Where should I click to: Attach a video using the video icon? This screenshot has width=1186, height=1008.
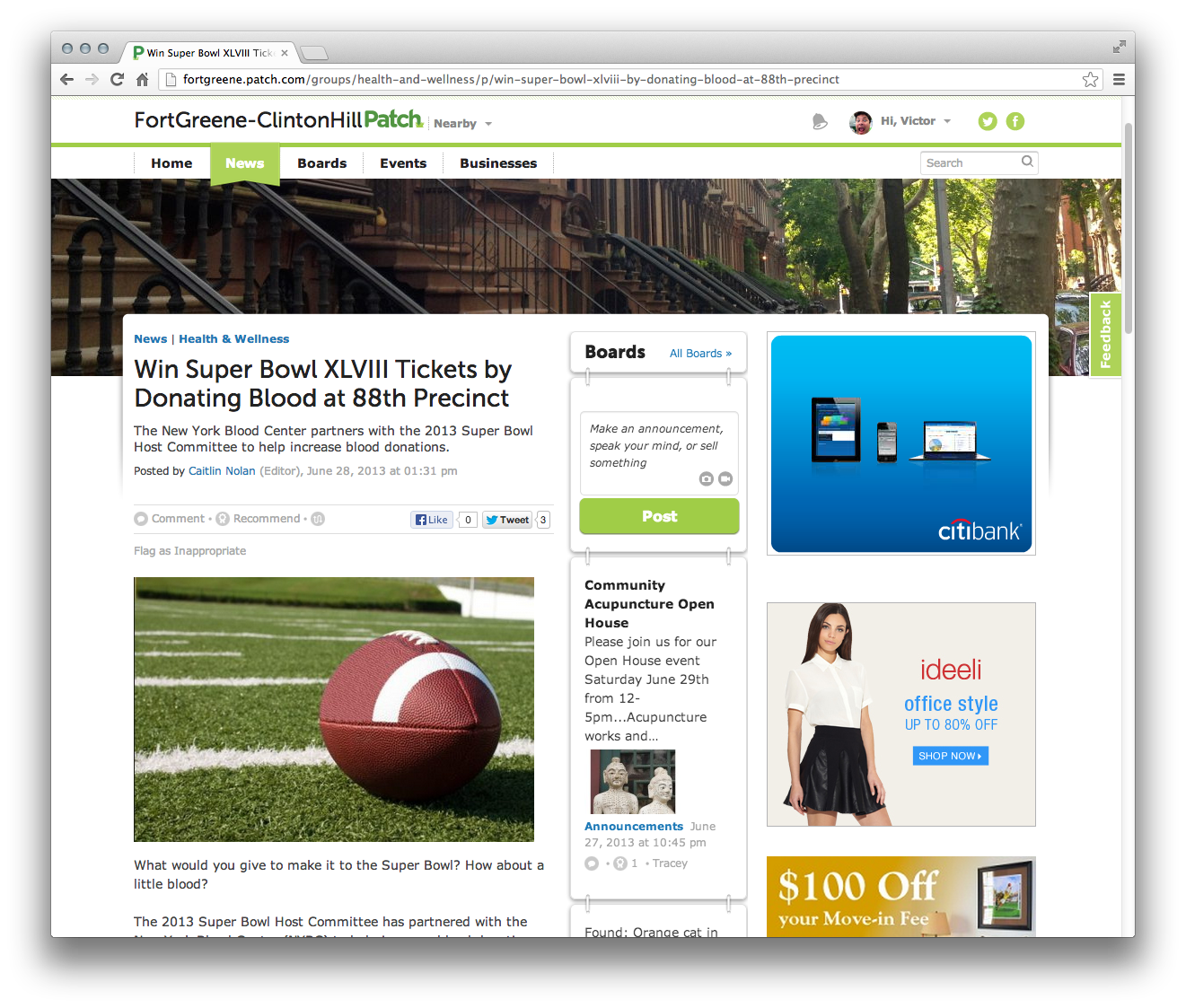[x=725, y=479]
